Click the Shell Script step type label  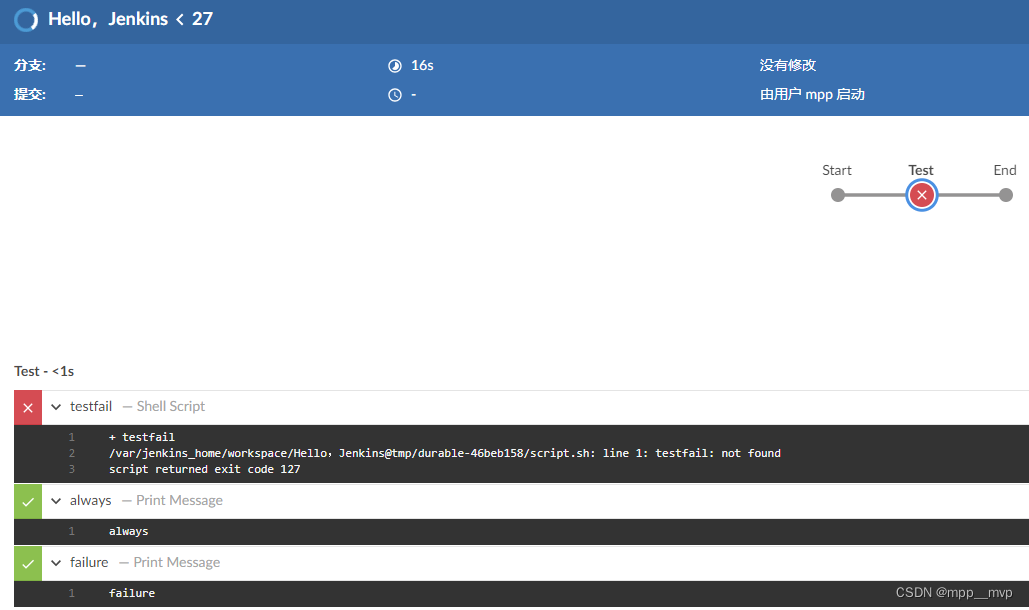[171, 407]
